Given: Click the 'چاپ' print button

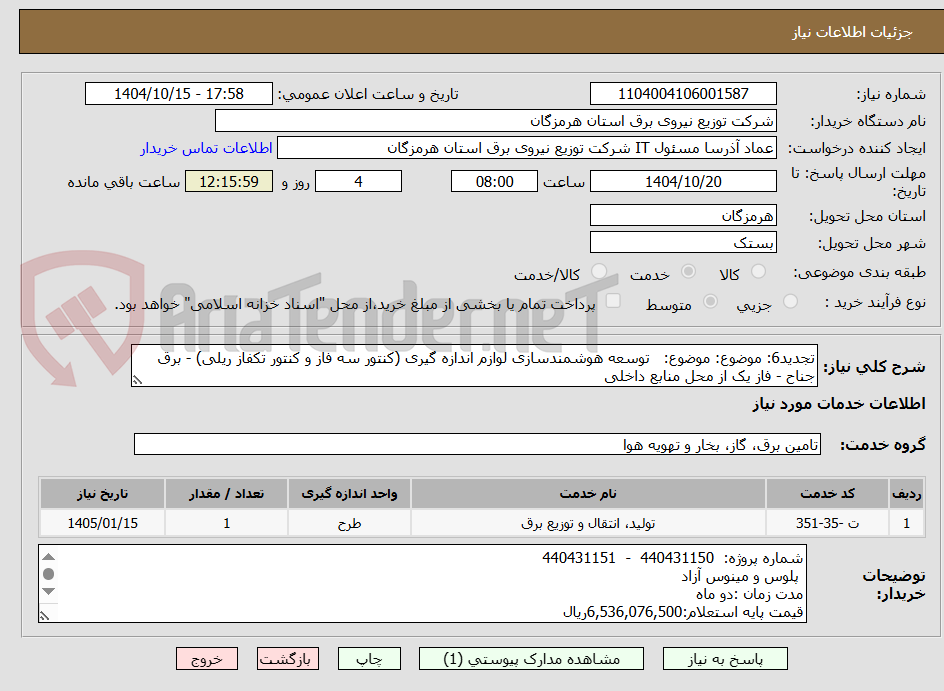Looking at the screenshot, I should tap(369, 659).
